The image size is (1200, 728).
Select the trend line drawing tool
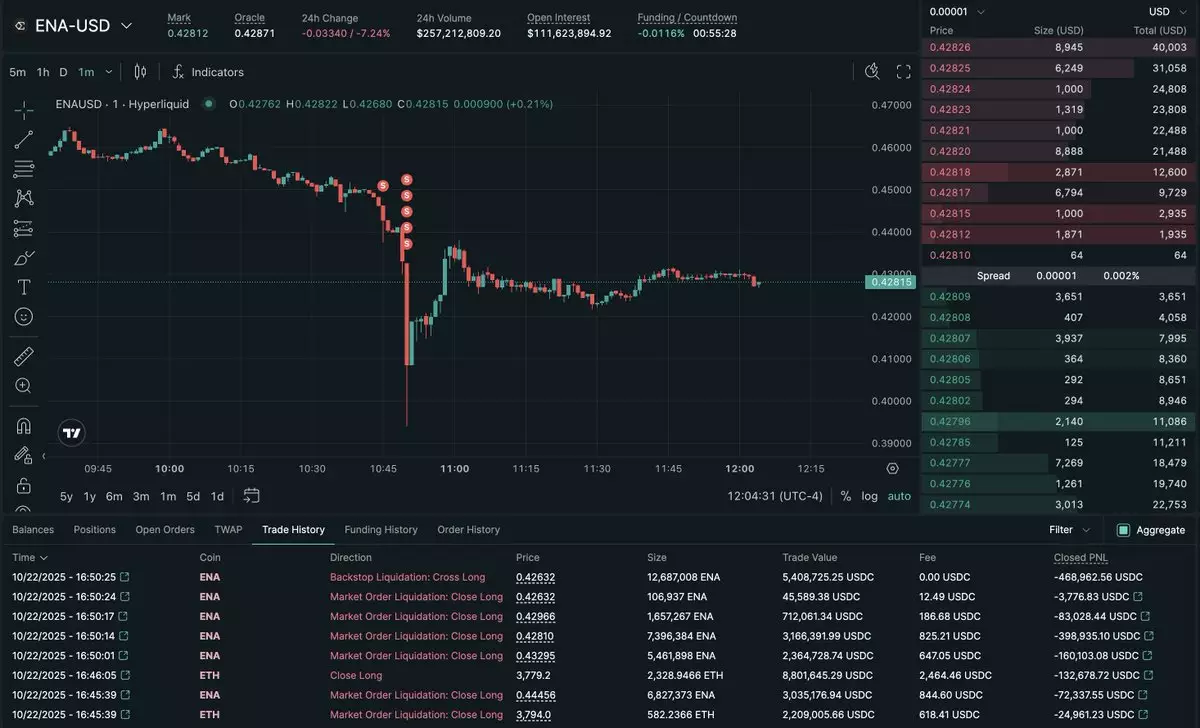coord(24,139)
